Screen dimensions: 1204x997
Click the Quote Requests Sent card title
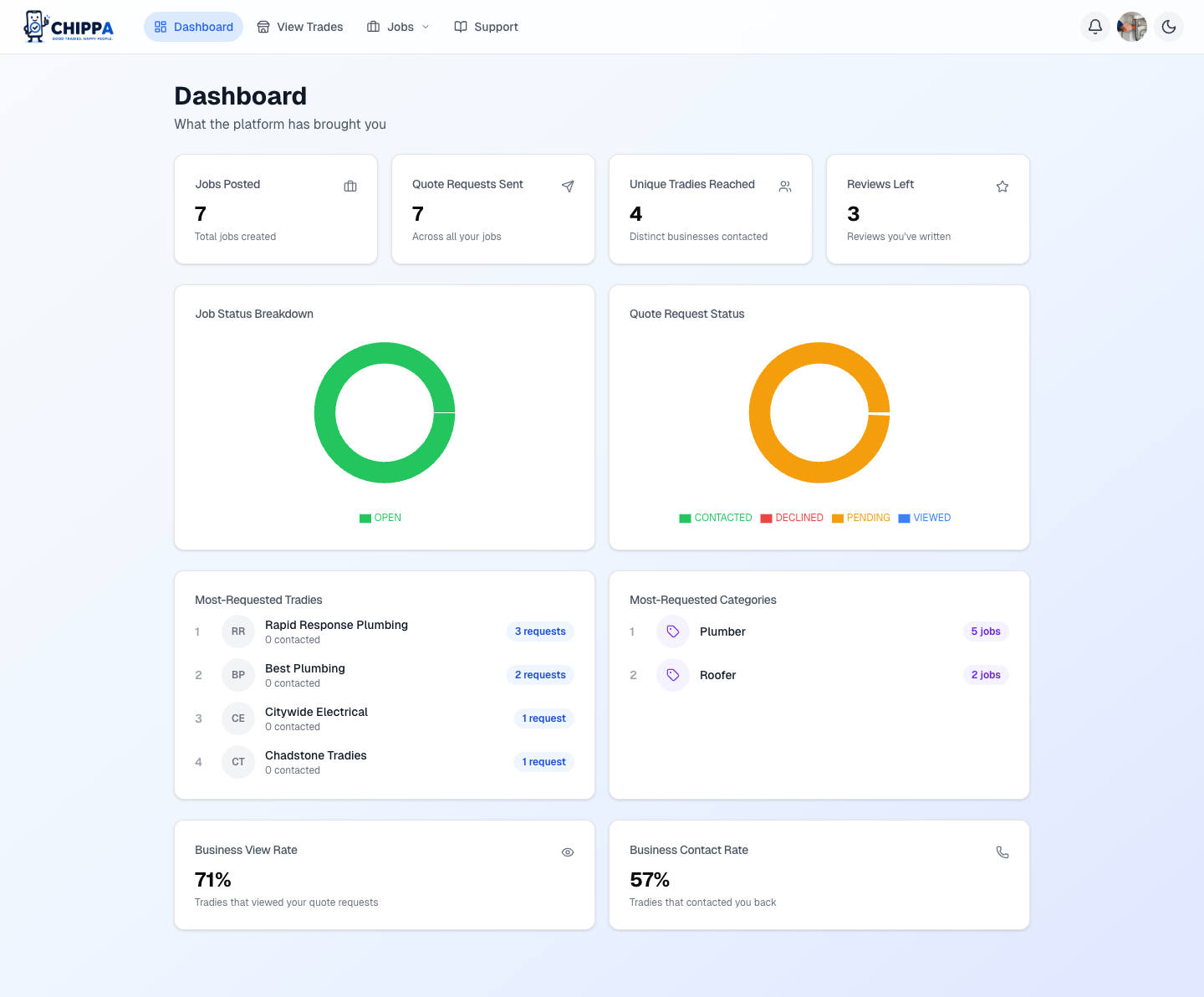(467, 184)
